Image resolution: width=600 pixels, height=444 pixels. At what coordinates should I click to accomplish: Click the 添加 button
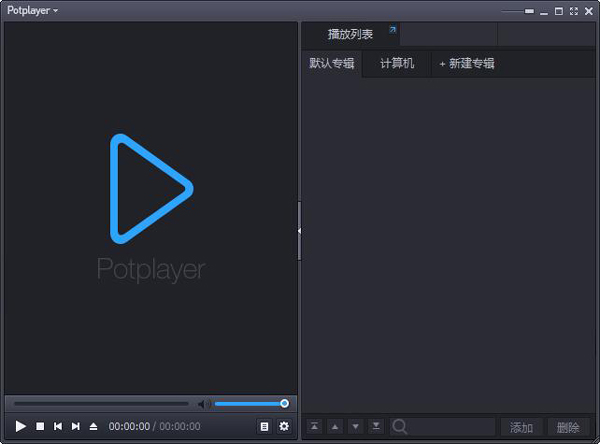(x=521, y=427)
